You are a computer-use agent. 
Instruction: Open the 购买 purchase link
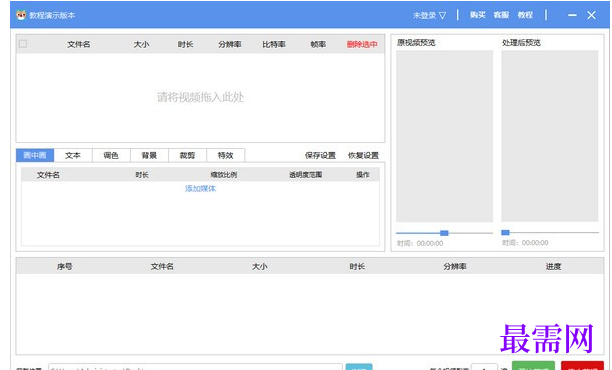click(x=478, y=15)
